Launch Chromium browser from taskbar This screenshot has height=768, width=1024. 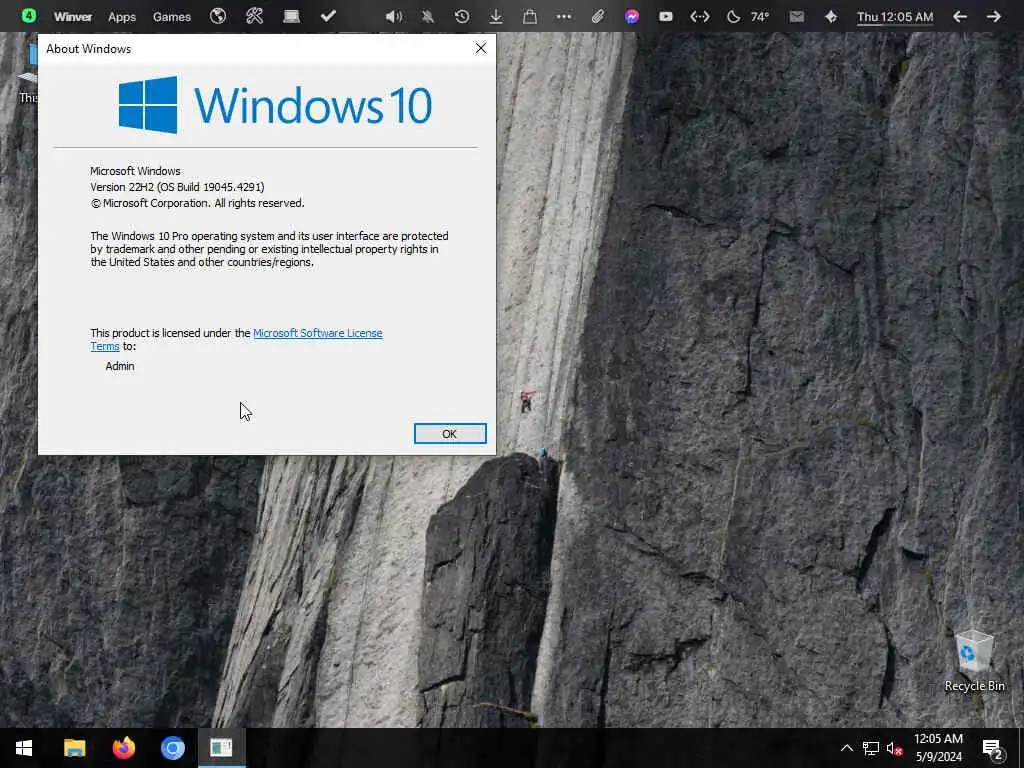coord(172,748)
